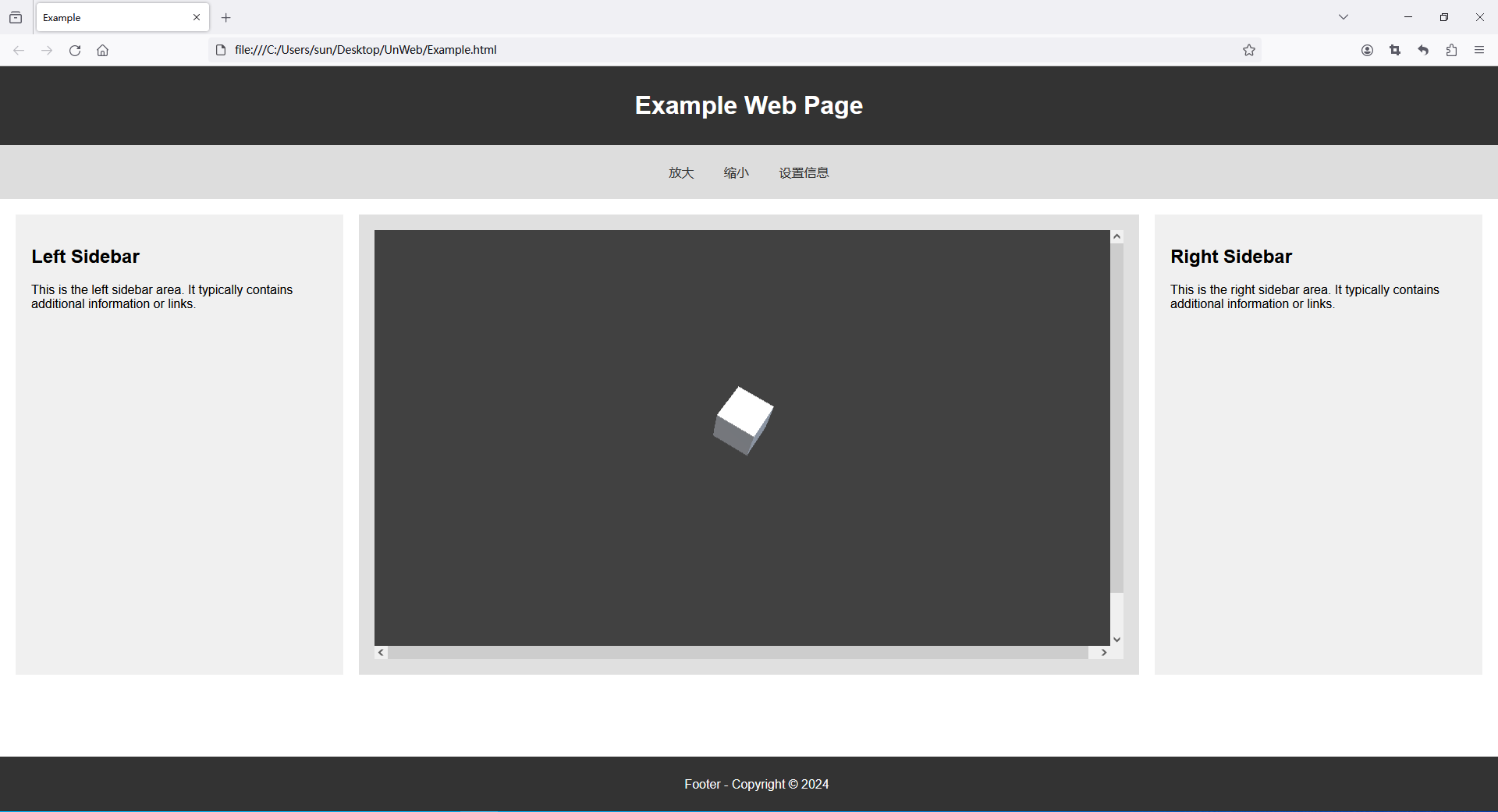Reload the page with the refresh icon

[x=75, y=51]
